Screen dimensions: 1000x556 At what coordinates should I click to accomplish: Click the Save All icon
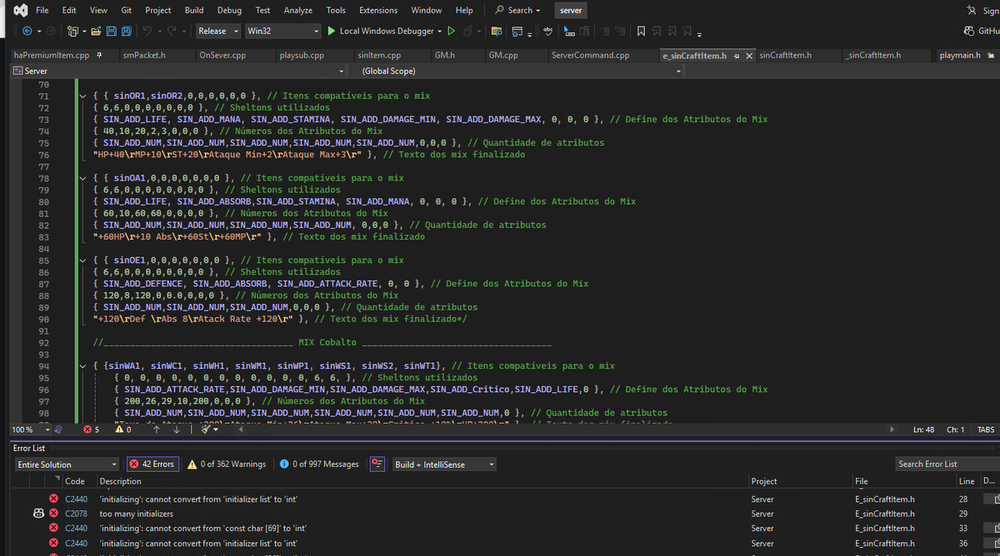click(x=126, y=31)
